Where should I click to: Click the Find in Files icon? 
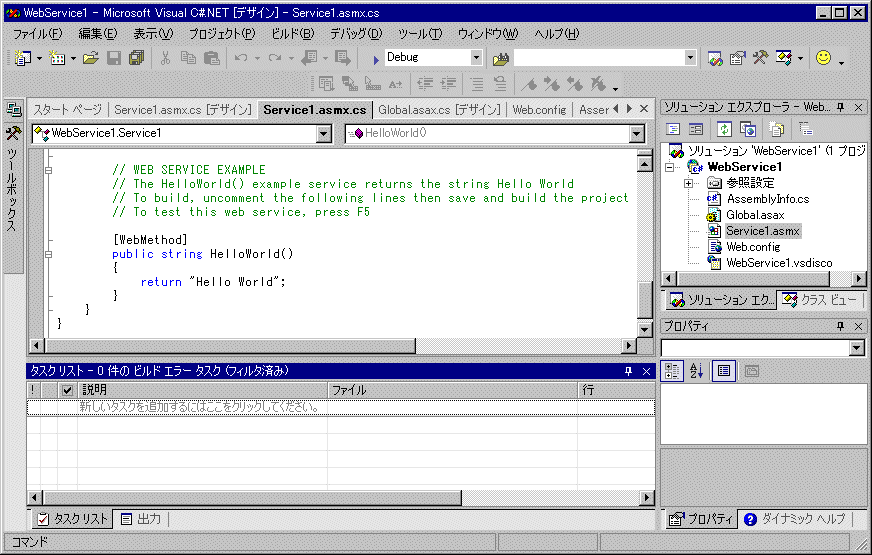(501, 58)
